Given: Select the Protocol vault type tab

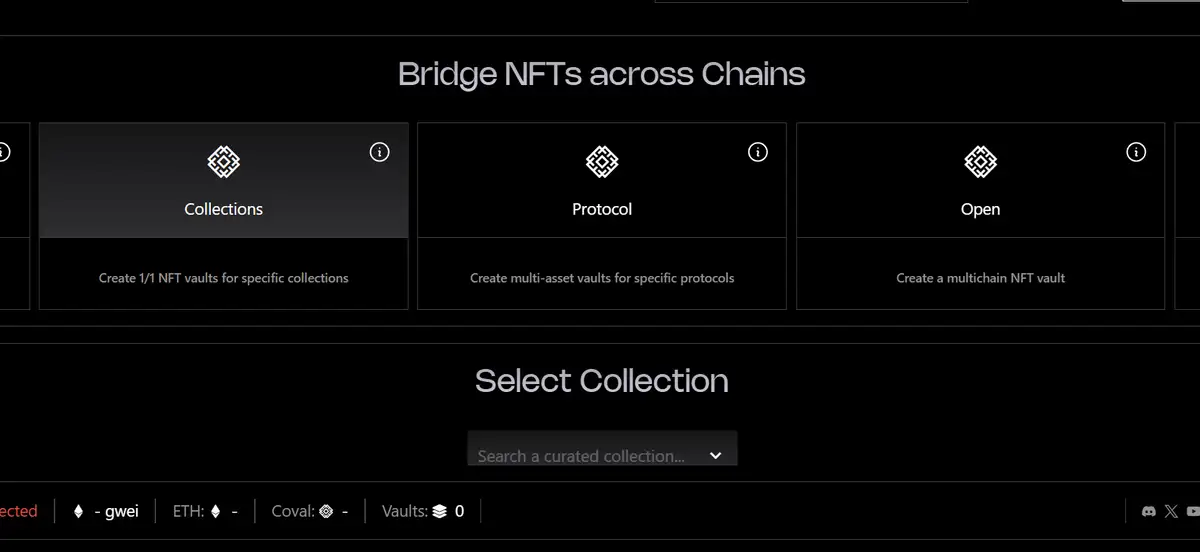Looking at the screenshot, I should 602,209.
